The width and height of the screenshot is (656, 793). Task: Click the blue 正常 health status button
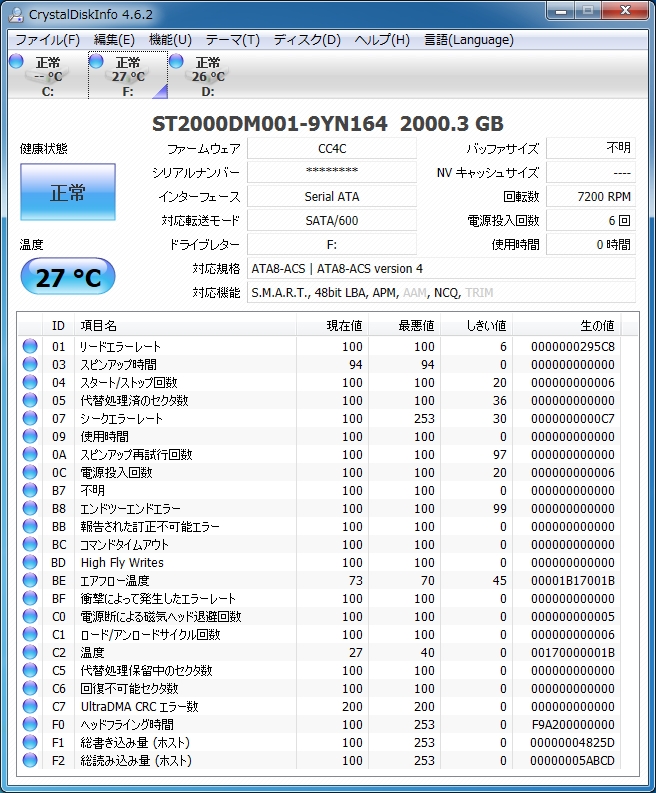coord(68,192)
